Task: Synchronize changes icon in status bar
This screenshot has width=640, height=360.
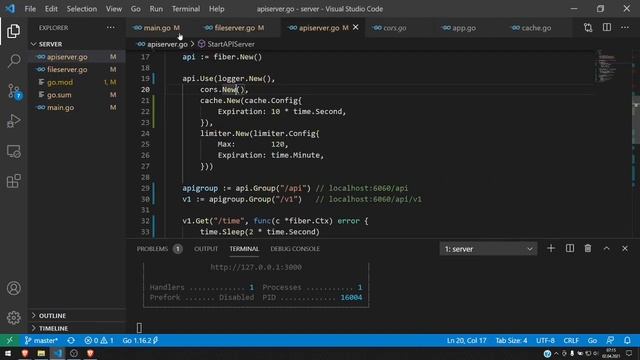Action: click(x=71, y=340)
